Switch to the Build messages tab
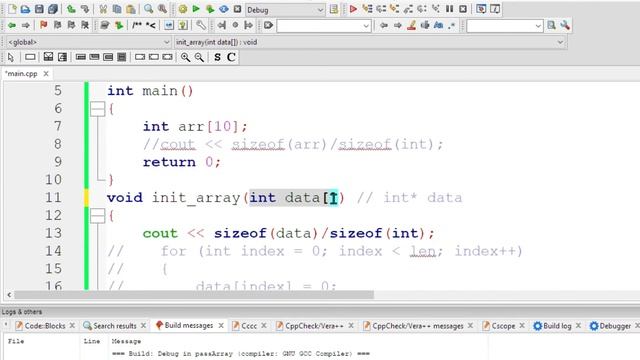Viewport: 640px width, 360px height. tap(189, 325)
